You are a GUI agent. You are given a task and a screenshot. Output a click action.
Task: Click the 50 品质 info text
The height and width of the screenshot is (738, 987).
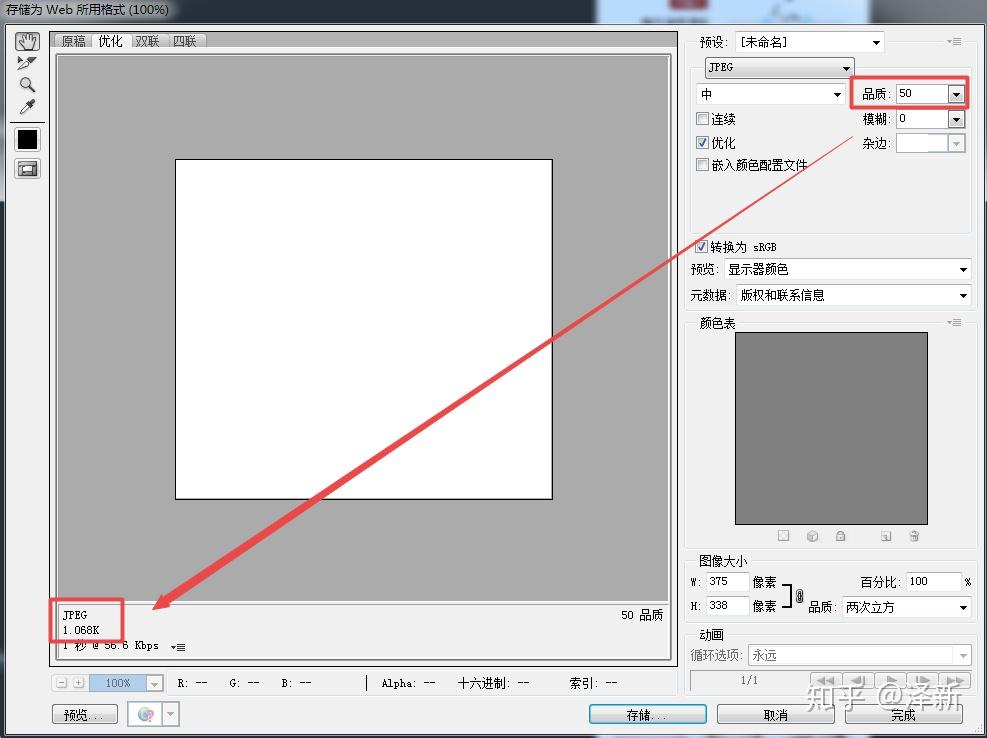tap(641, 615)
